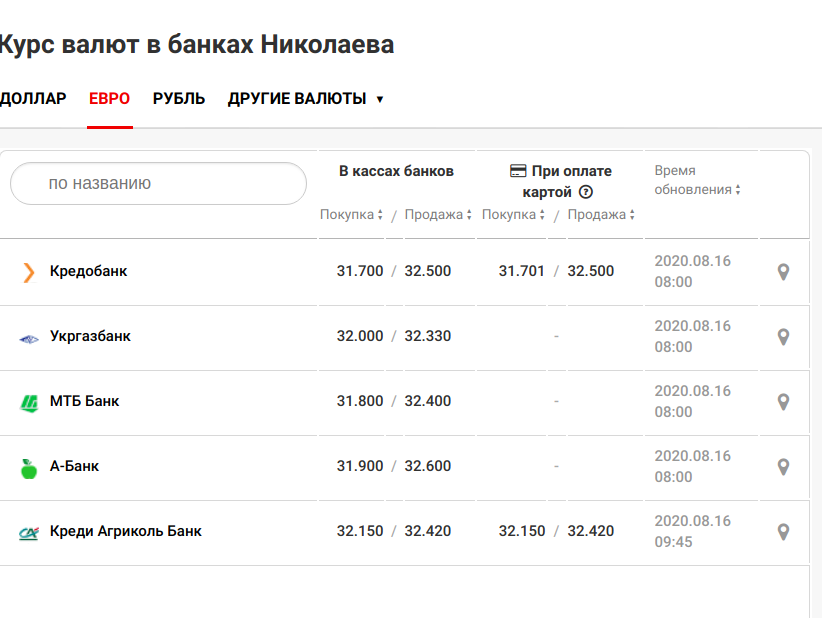Screen dimensions: 822x618
Task: Open the Кредобанк bank link
Action: (x=89, y=271)
